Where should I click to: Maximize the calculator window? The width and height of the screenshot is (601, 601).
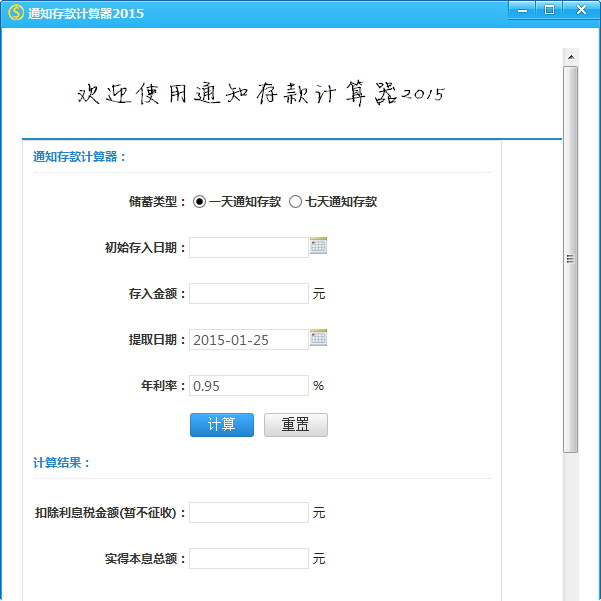coord(549,10)
